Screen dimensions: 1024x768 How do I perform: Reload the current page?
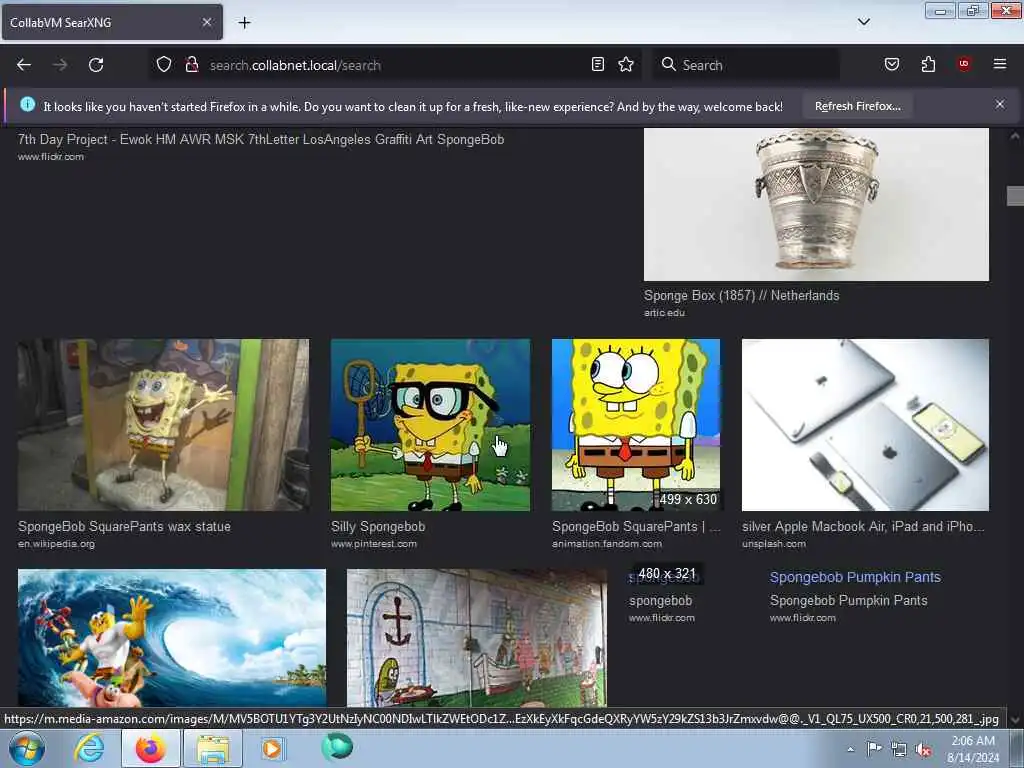(x=96, y=65)
